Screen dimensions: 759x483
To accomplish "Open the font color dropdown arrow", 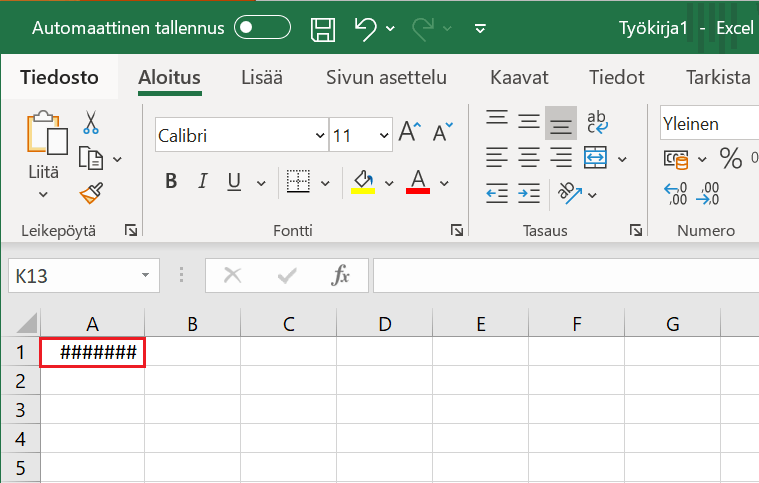I will coord(444,183).
